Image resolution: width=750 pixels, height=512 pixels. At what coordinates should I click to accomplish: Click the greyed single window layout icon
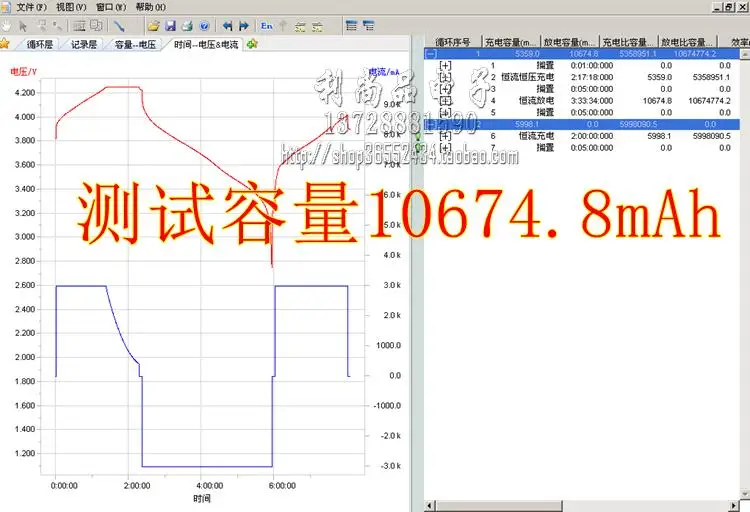pyautogui.click(x=80, y=26)
